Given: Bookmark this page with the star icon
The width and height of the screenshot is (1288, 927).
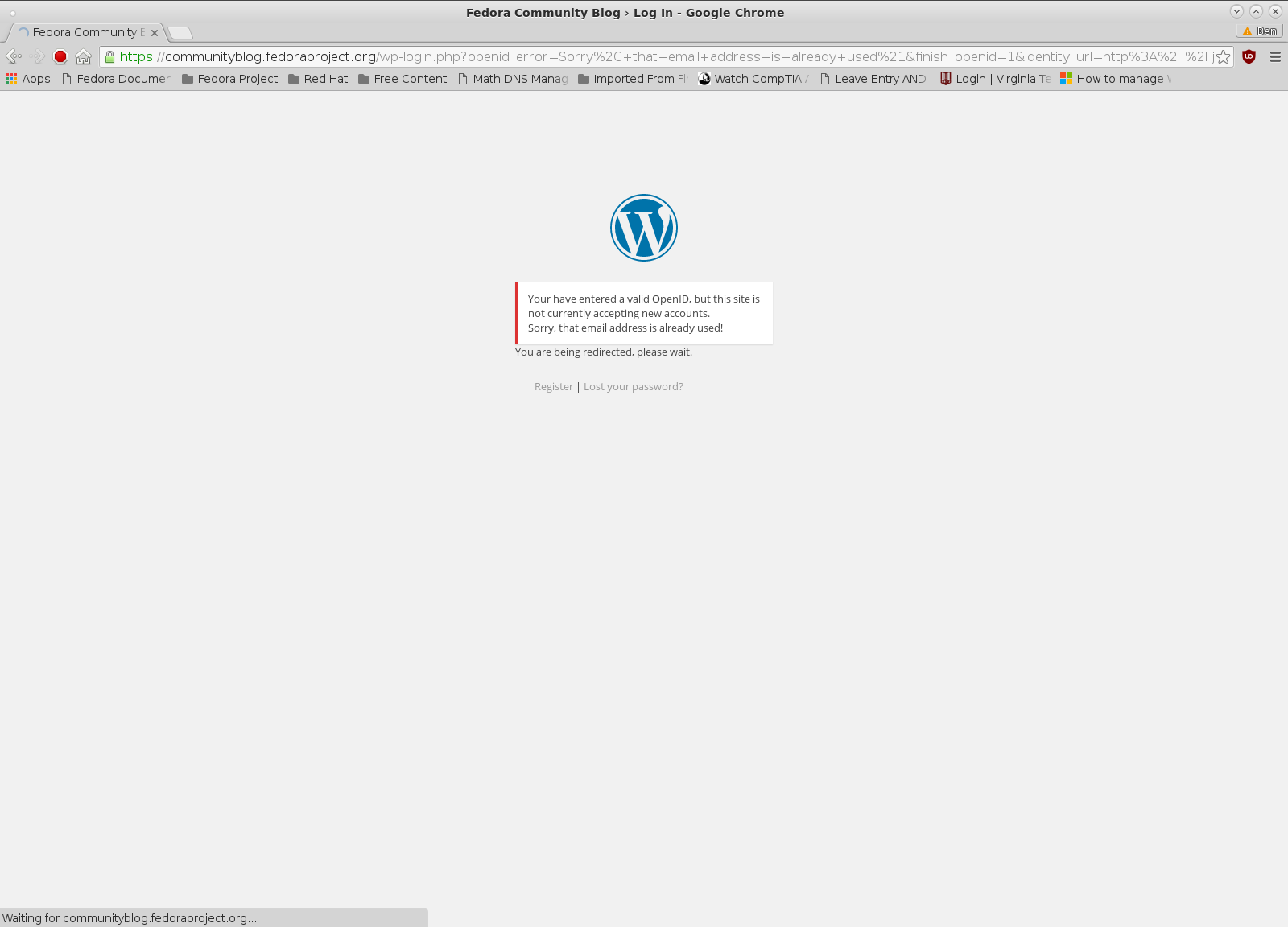Looking at the screenshot, I should point(1223,56).
